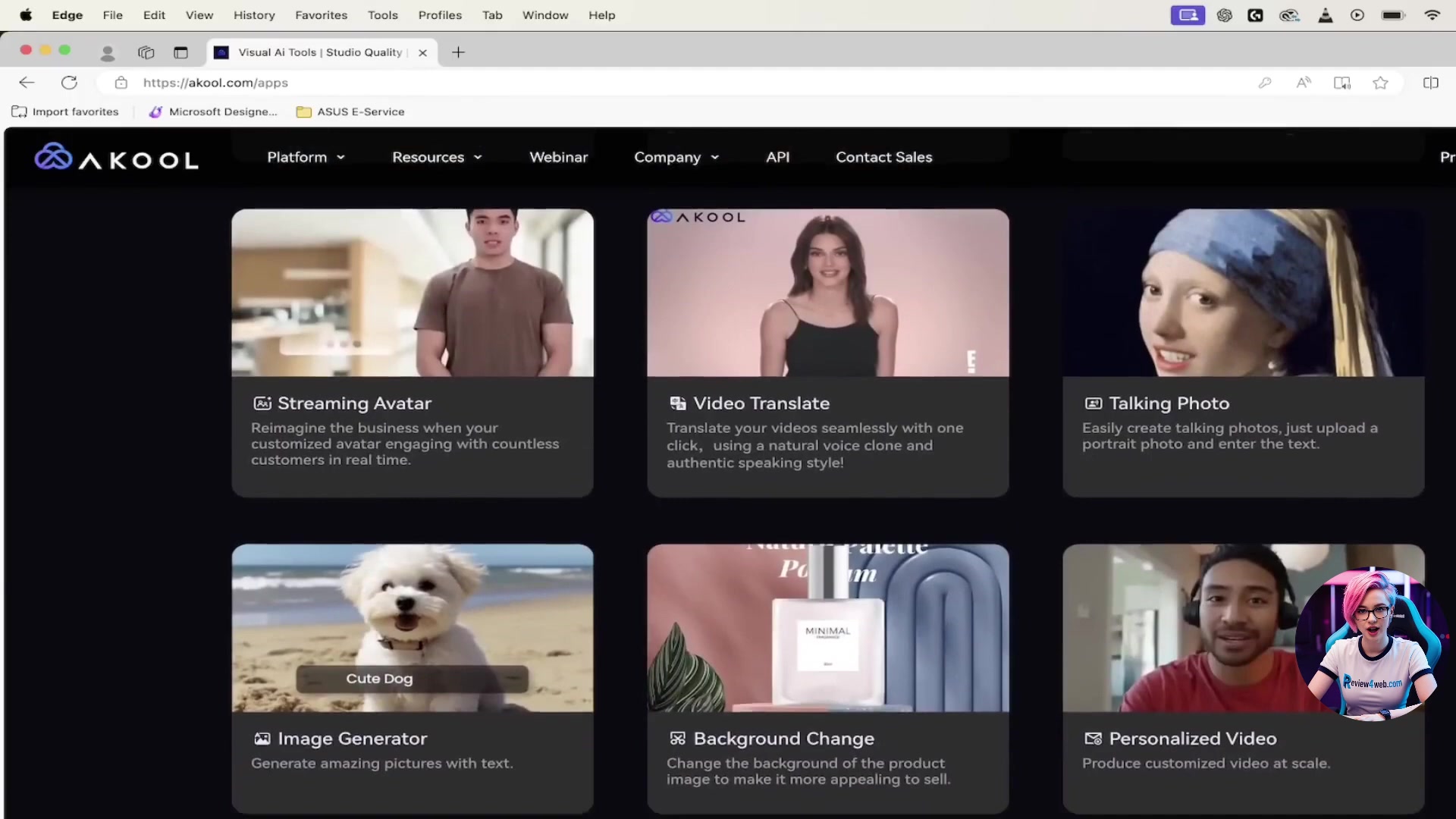The image size is (1456, 819).
Task: Open the Streaming Avatar thumbnail
Action: tap(413, 293)
